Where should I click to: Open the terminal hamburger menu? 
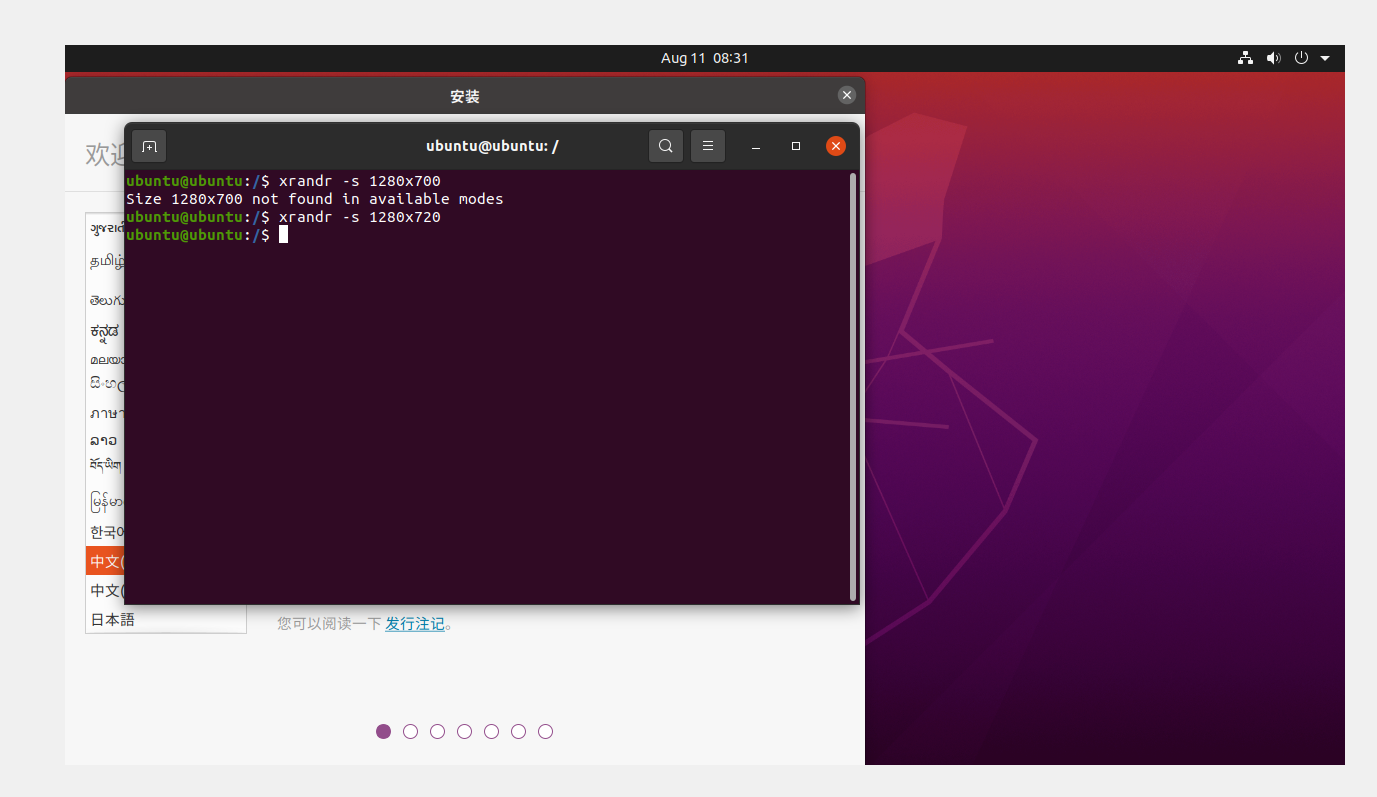707,146
